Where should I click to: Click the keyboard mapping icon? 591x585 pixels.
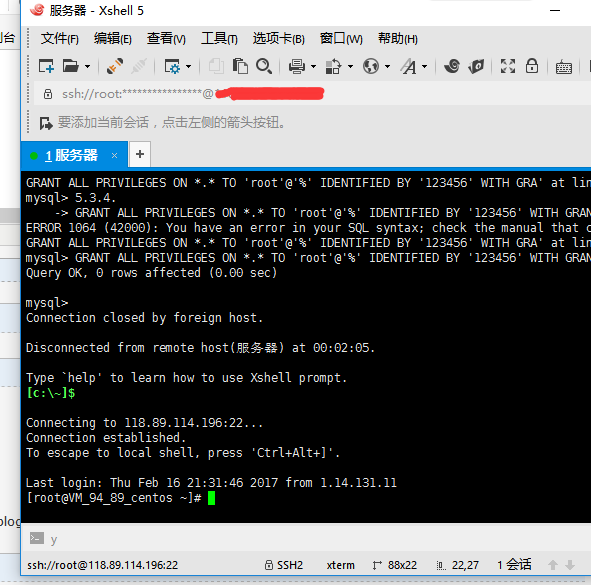(x=564, y=67)
